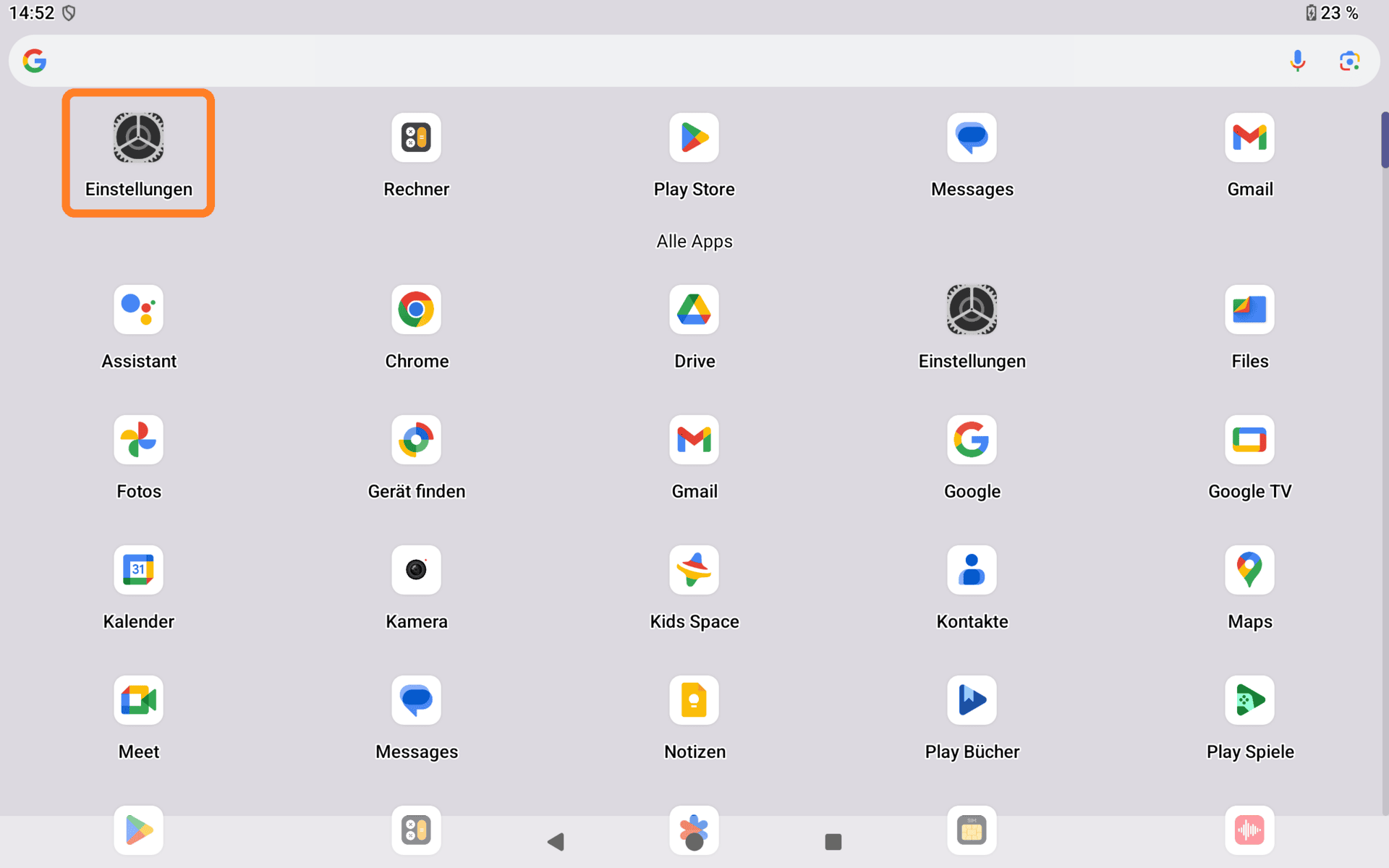Tap the voice search microphone icon
The width and height of the screenshot is (1389, 868).
pyautogui.click(x=1297, y=61)
